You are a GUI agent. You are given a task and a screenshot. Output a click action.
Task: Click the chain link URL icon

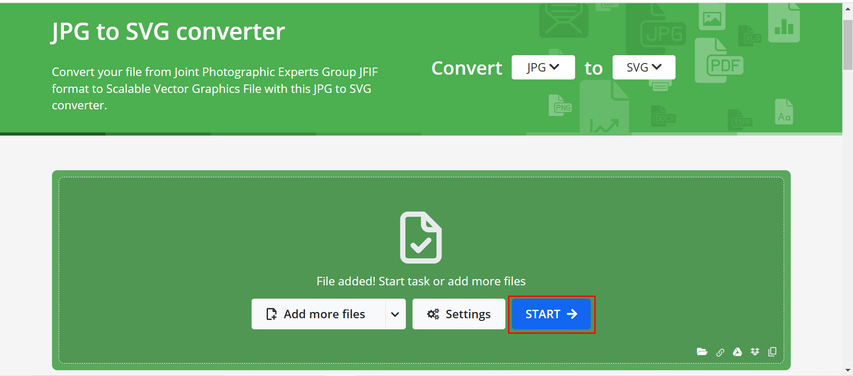coord(720,352)
